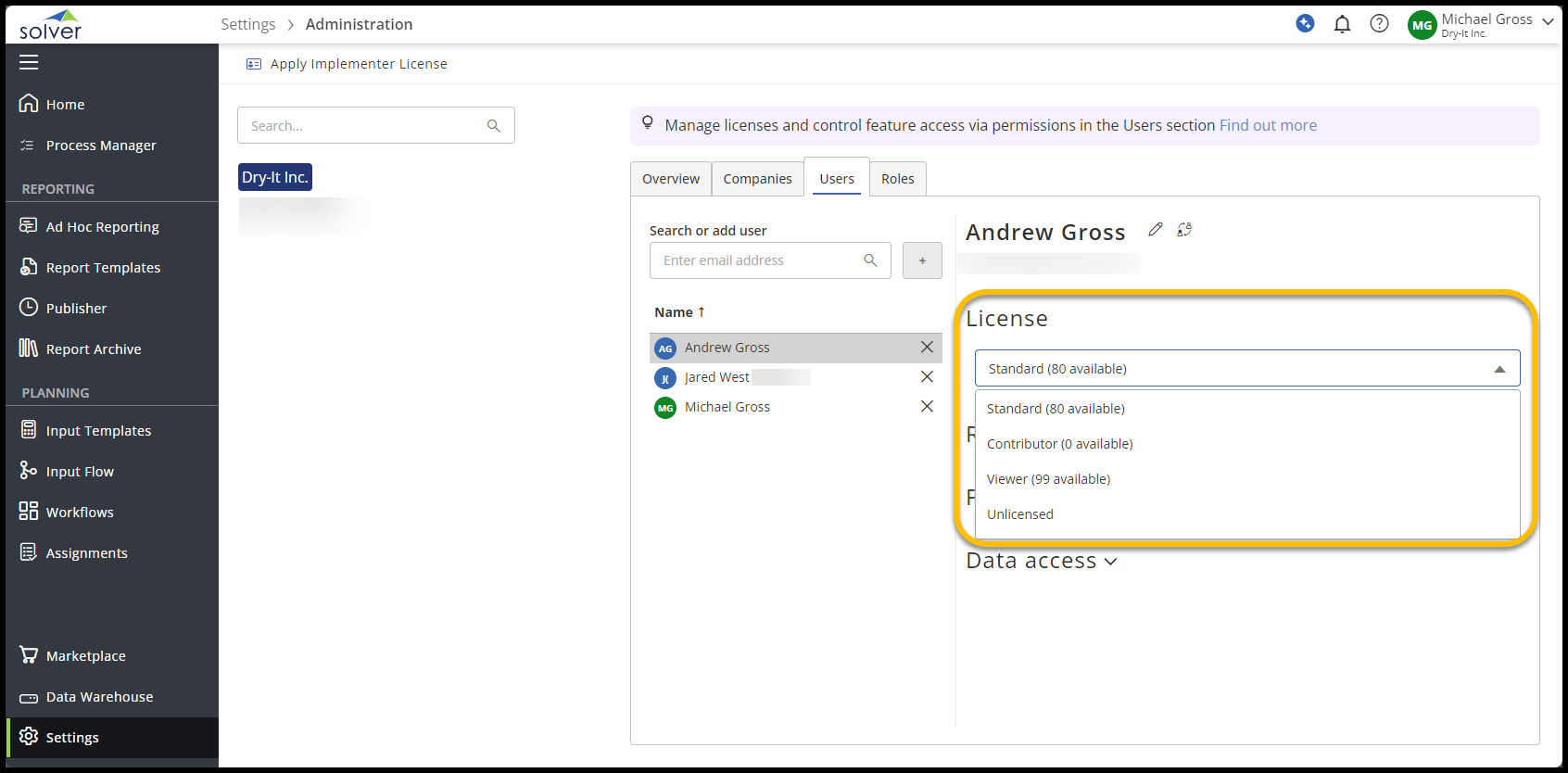Toggle the hamburger menu in the sidebar
1568x773 pixels.
[29, 62]
